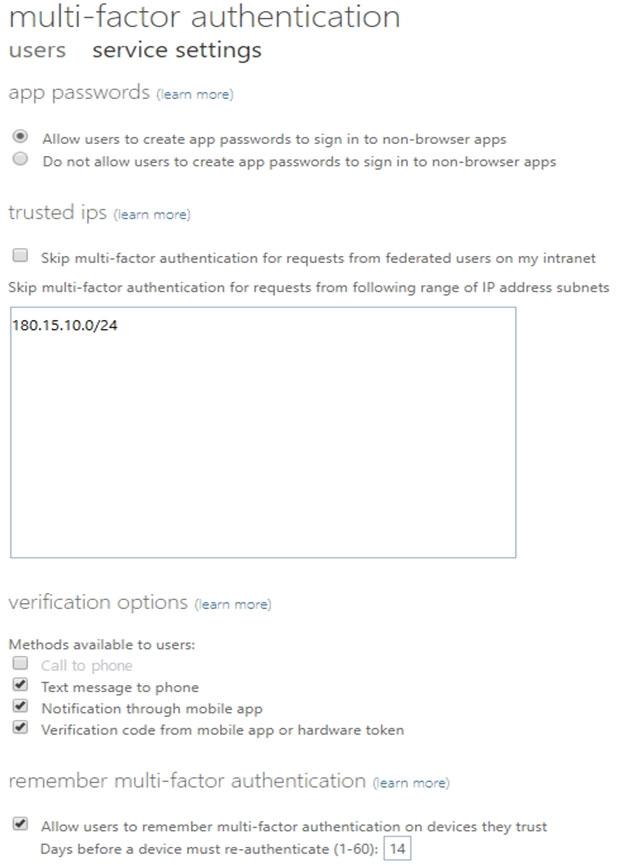
Task: Click the Notification through mobile app label
Action: pyautogui.click(x=151, y=708)
